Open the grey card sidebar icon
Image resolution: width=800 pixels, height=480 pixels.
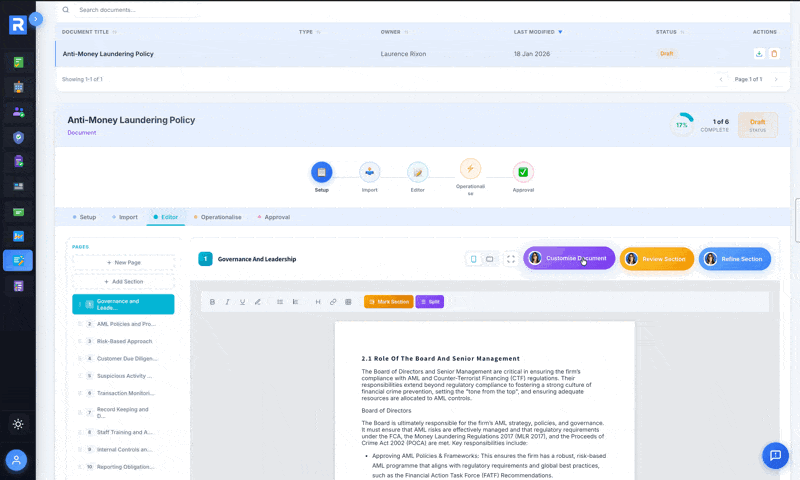pyautogui.click(x=18, y=186)
